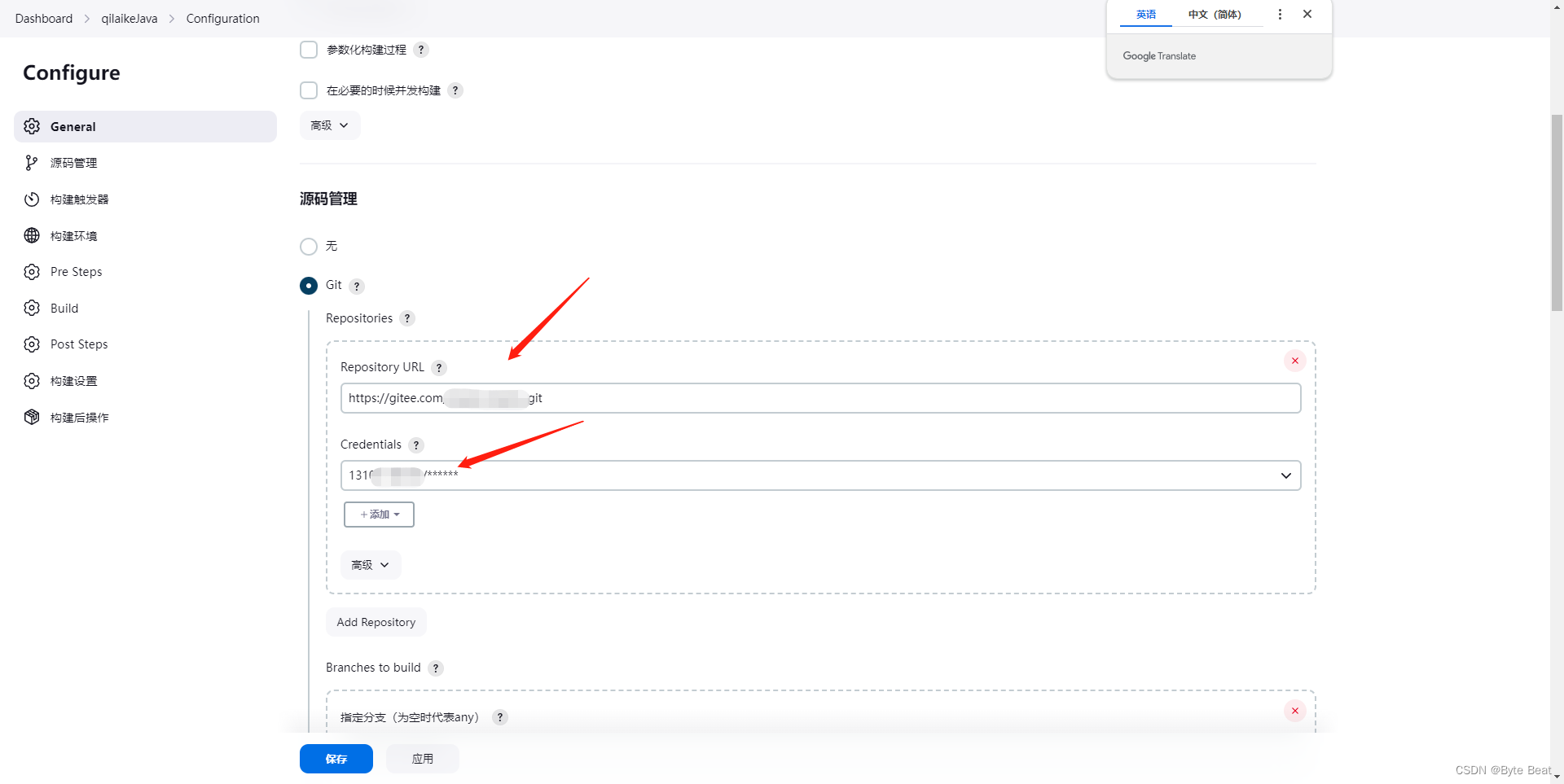Click the page vertical scrollbar

click(1557, 212)
